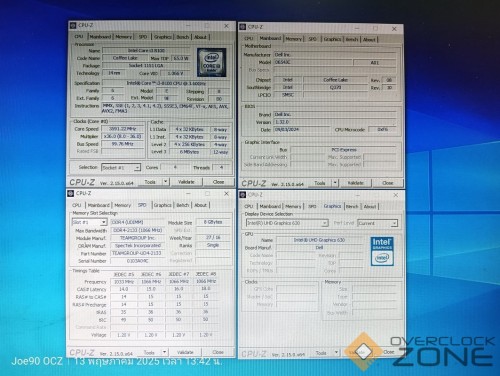
Task: Open Tools arrow in Mainboard window
Action: coord(335,183)
